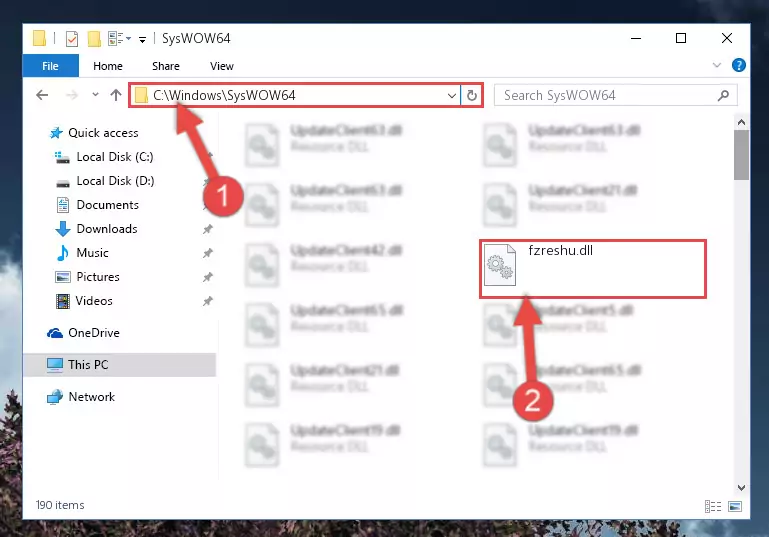This screenshot has height=537, width=769.
Task: Open Videos in the sidebar
Action: (x=94, y=301)
